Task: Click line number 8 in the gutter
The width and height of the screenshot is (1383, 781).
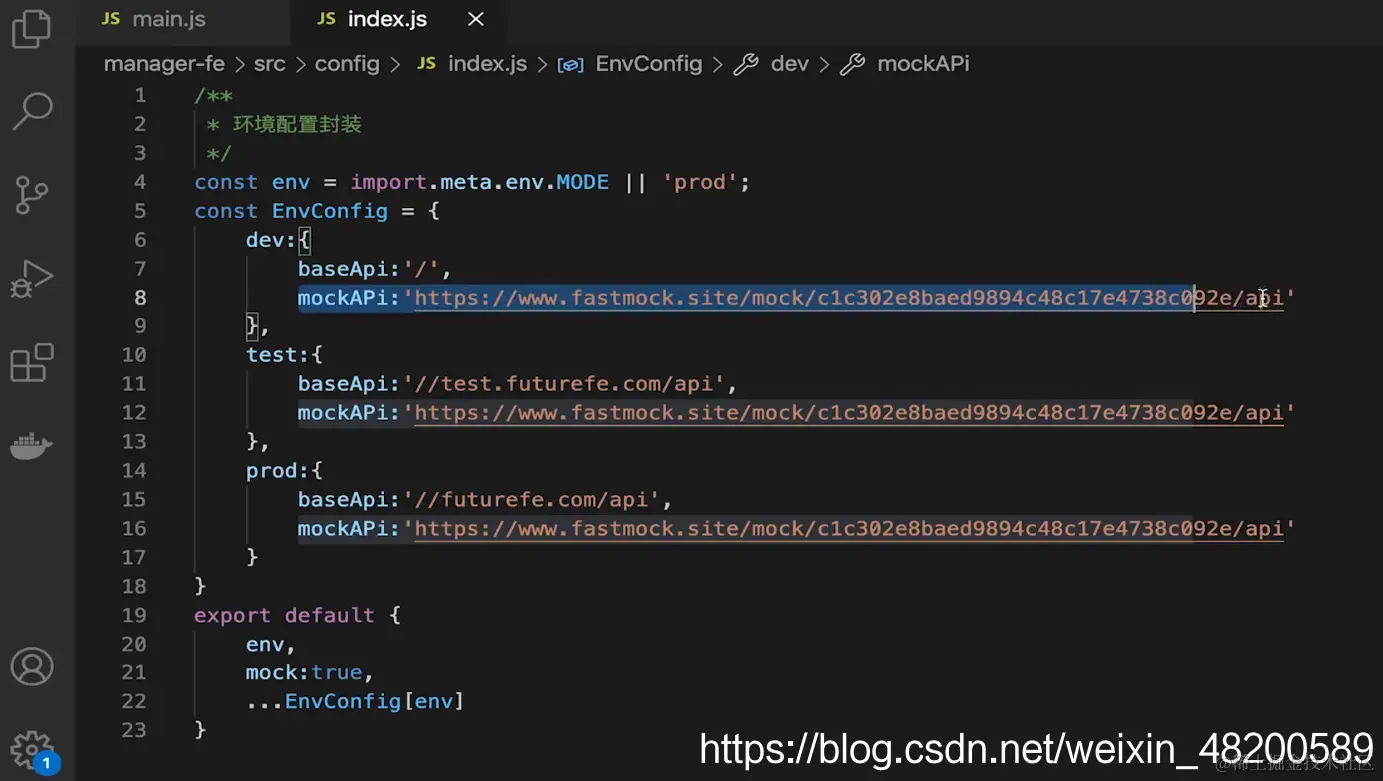Action: [x=140, y=297]
